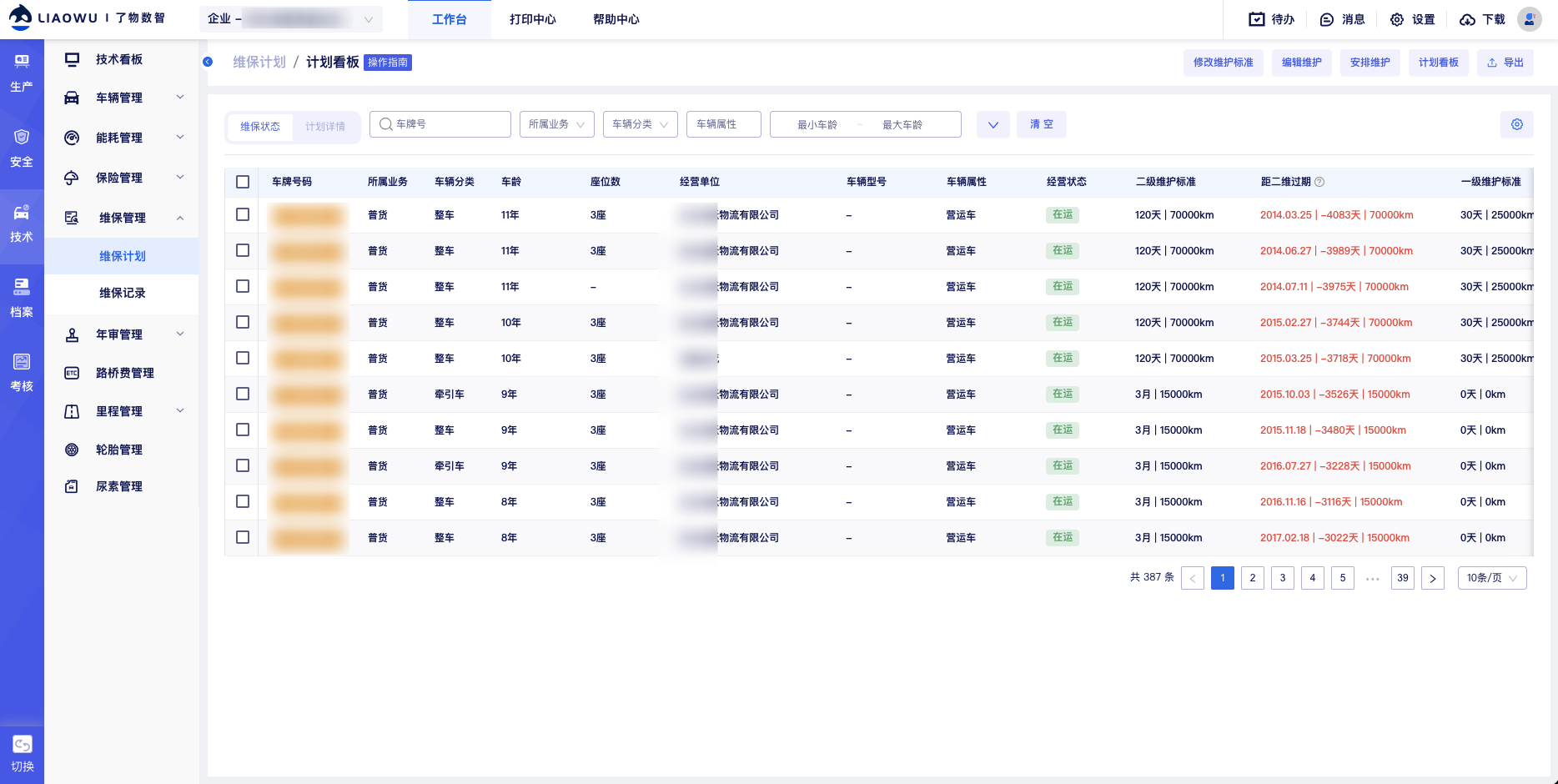Viewport: 1558px width, 784px height.
Task: Collapse sidebar with the blue arrow icon
Action: (208, 62)
